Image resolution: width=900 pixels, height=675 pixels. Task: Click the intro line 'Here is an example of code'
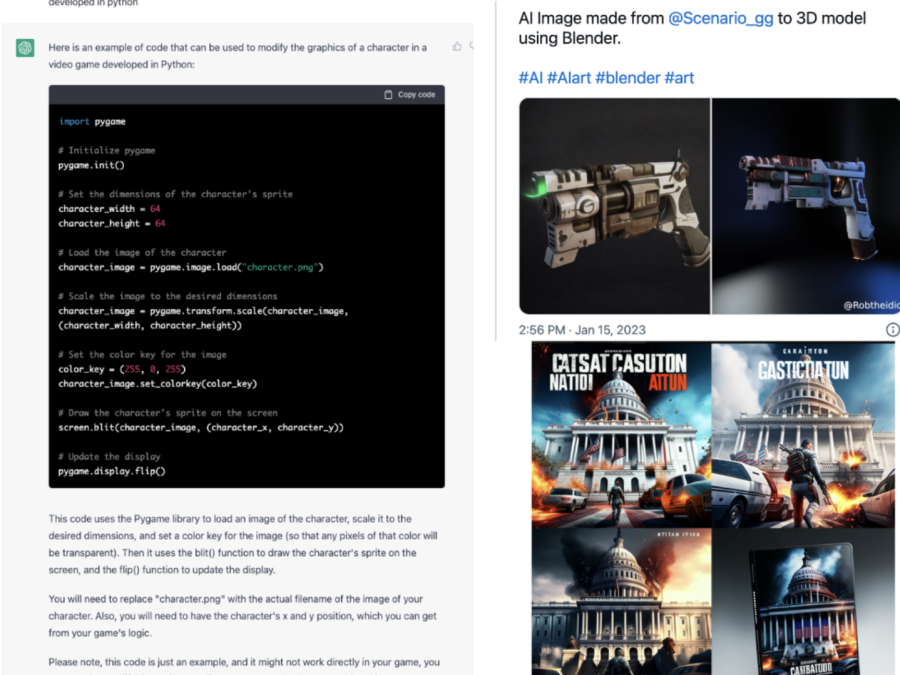click(238, 56)
